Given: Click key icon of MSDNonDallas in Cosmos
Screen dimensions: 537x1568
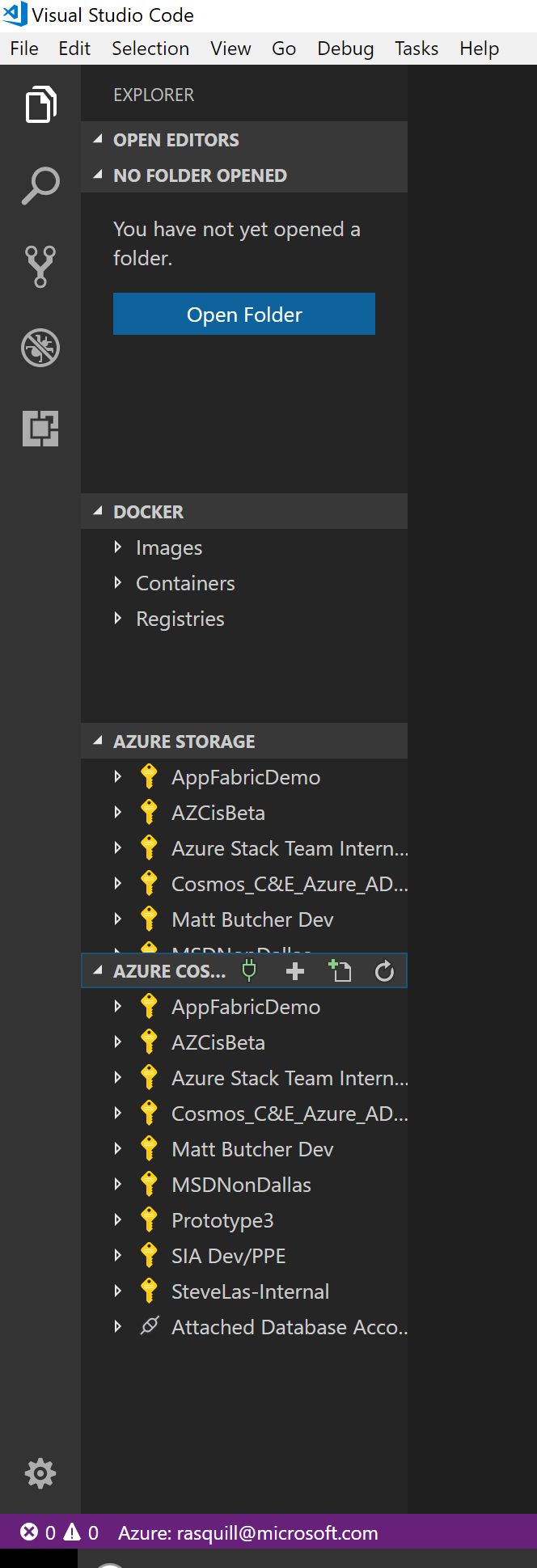Looking at the screenshot, I should tap(149, 1184).
